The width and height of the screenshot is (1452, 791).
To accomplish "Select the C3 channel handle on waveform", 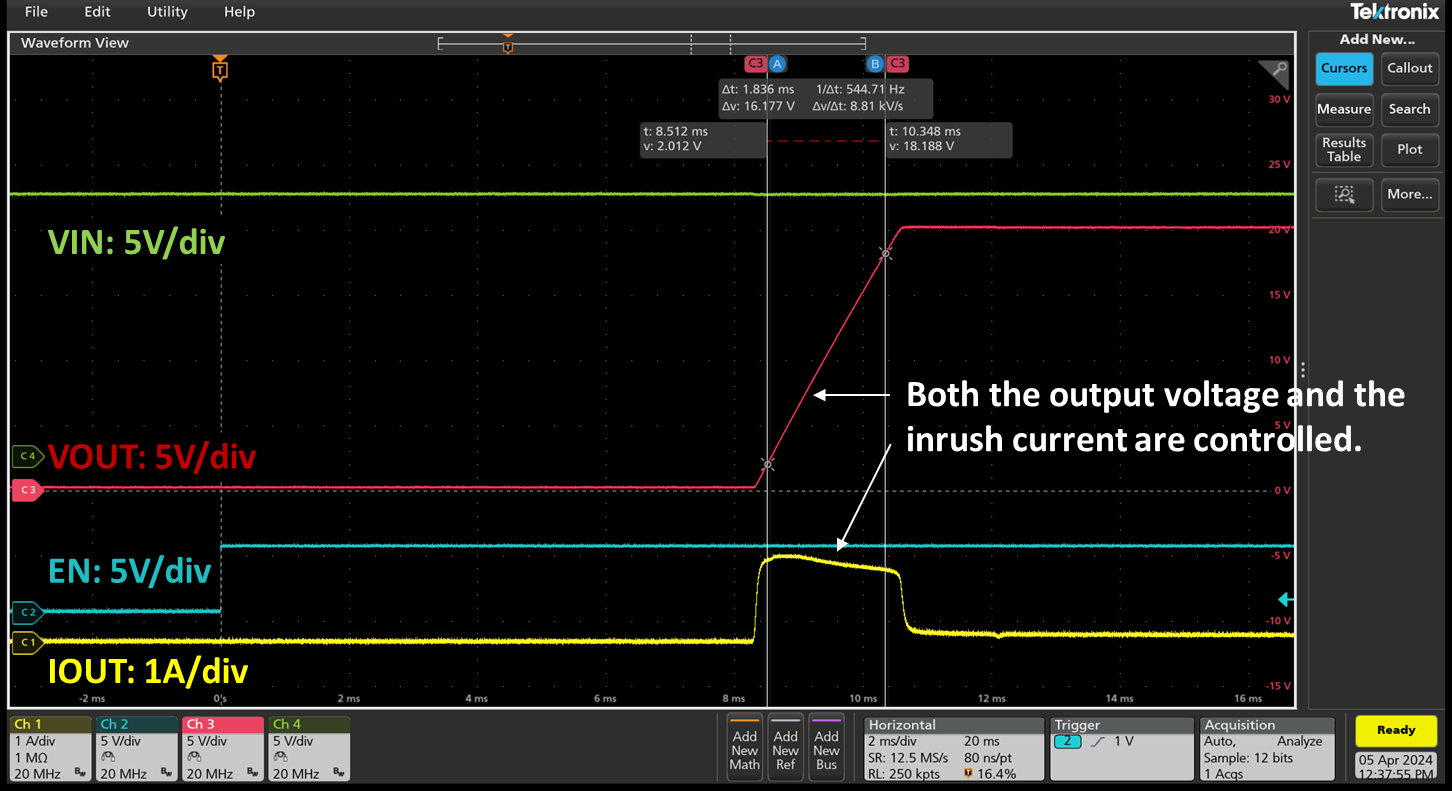I will (x=25, y=490).
